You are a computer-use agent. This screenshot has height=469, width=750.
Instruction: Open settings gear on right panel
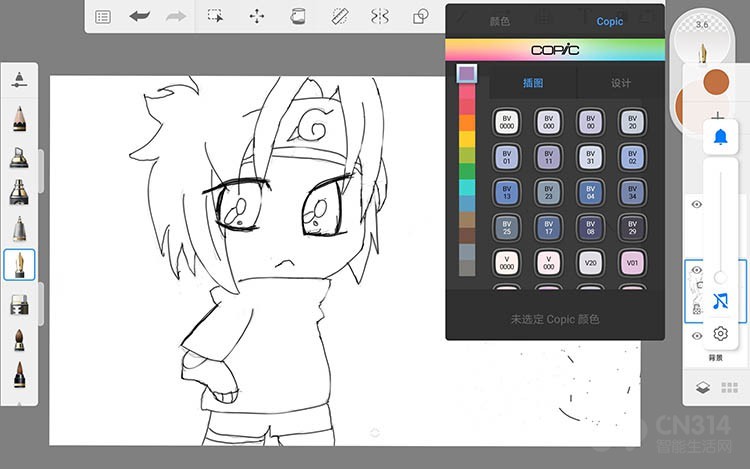click(720, 333)
